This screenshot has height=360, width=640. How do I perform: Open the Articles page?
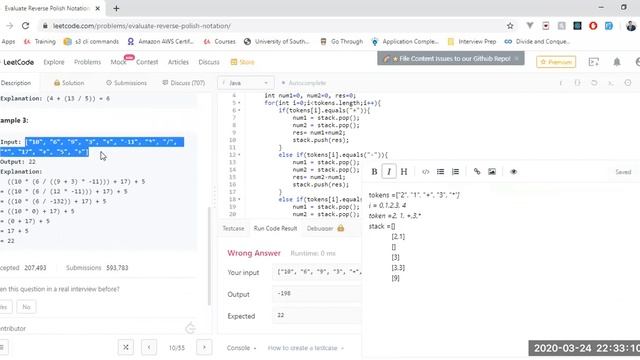[178, 62]
